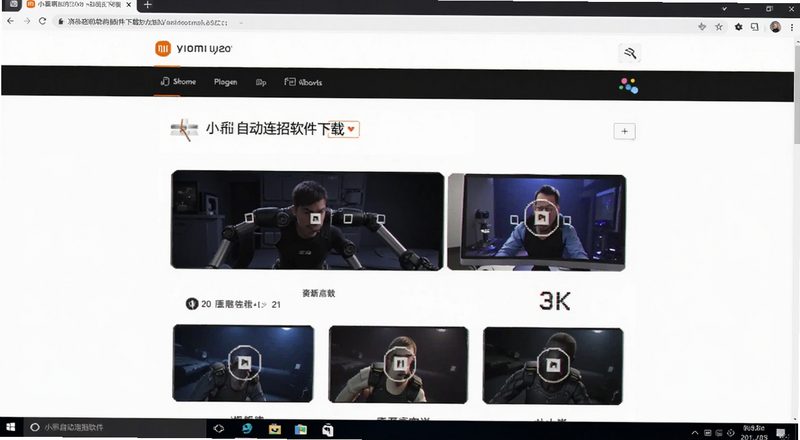Open the Plogen nav item

pos(226,82)
